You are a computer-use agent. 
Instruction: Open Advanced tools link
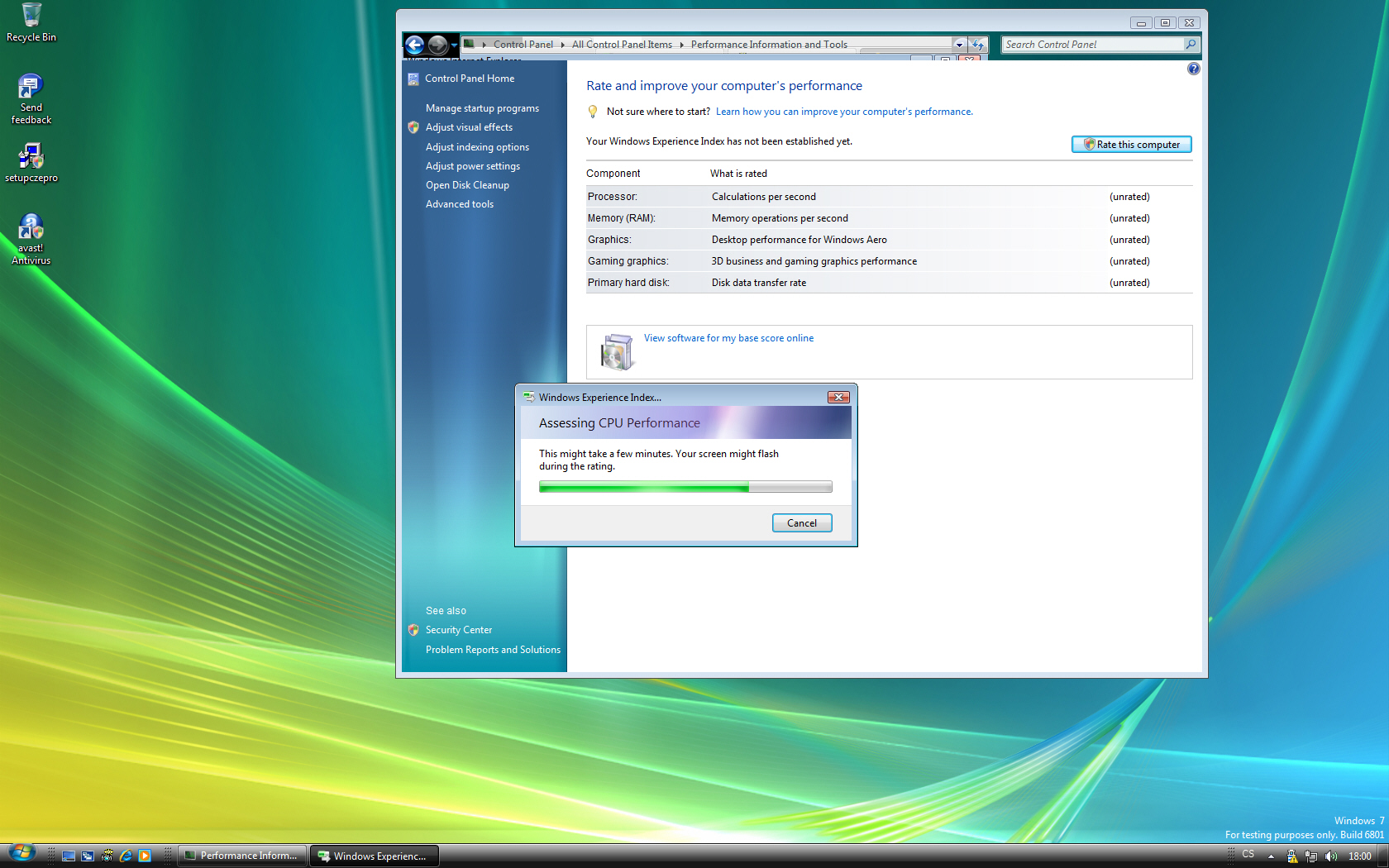[460, 204]
